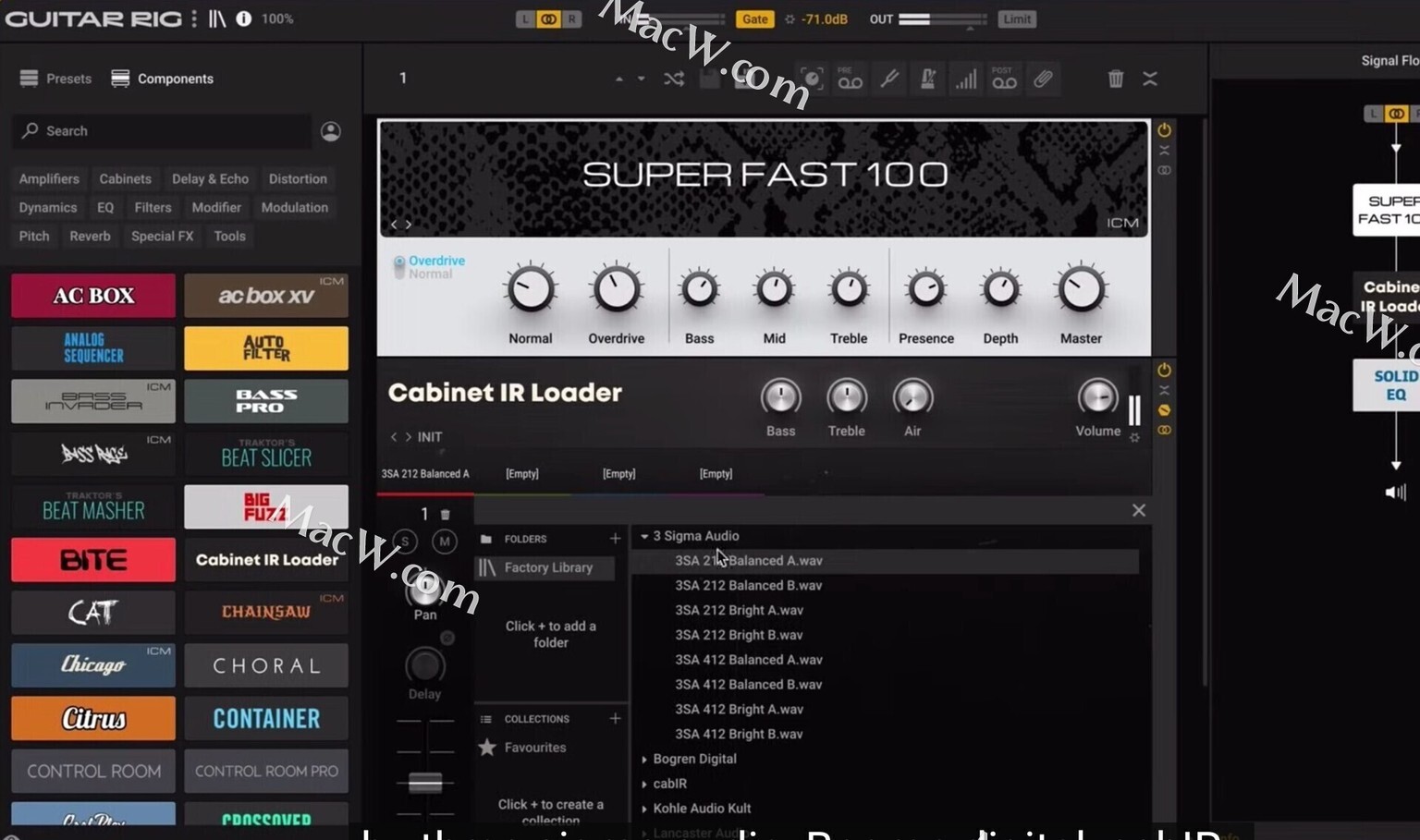Image resolution: width=1420 pixels, height=840 pixels.
Task: Open the pre tape deck tool
Action: pyautogui.click(x=850, y=79)
